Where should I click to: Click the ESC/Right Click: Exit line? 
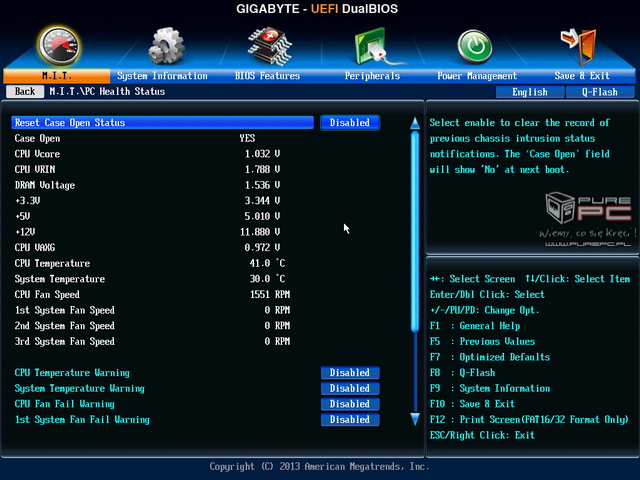482,435
